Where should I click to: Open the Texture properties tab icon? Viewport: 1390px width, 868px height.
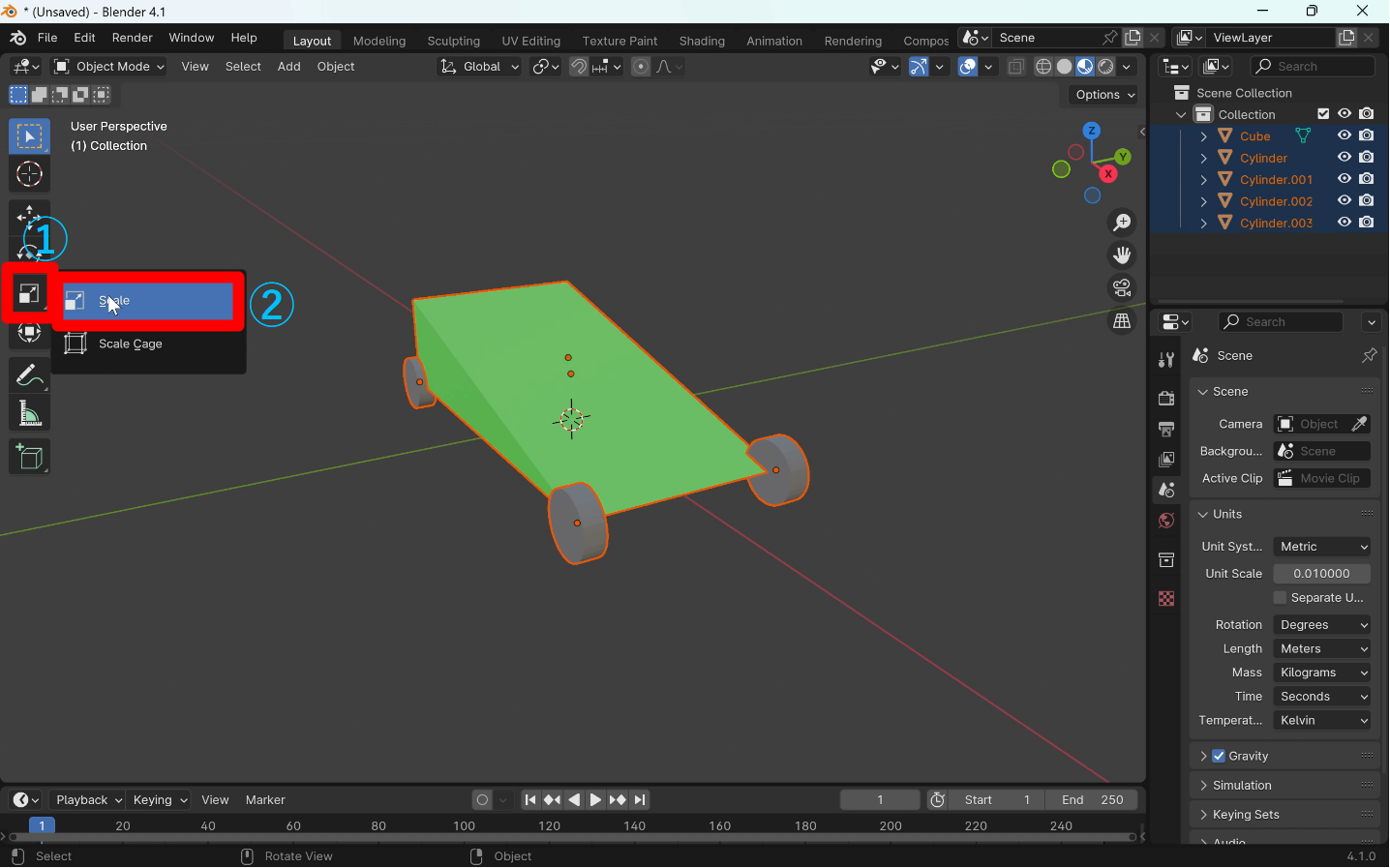click(1166, 599)
